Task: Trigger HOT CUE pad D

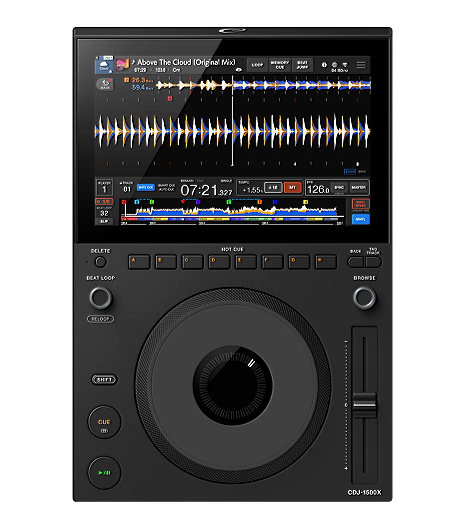Action: tap(219, 262)
